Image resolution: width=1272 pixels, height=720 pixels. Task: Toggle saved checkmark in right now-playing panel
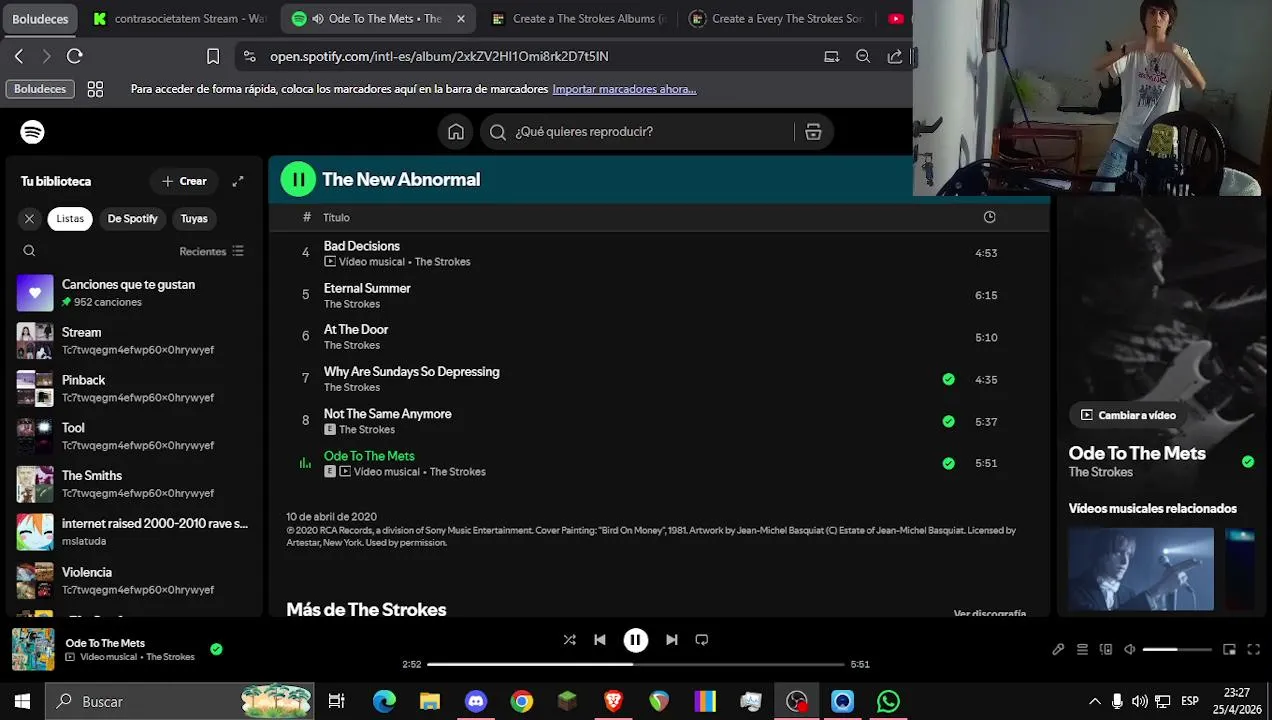[1248, 461]
